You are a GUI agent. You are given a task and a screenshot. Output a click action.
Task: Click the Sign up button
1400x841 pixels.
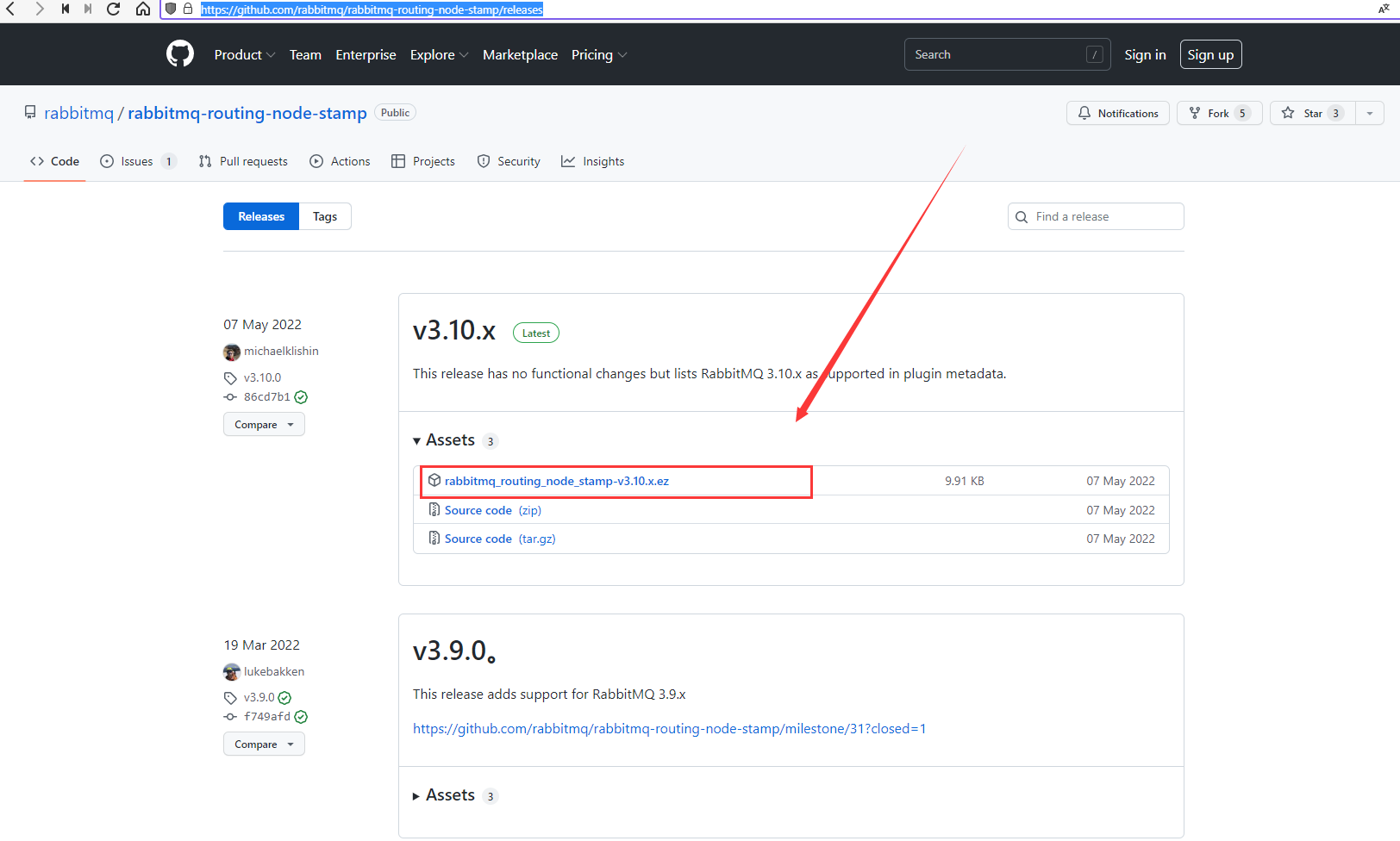[1210, 54]
